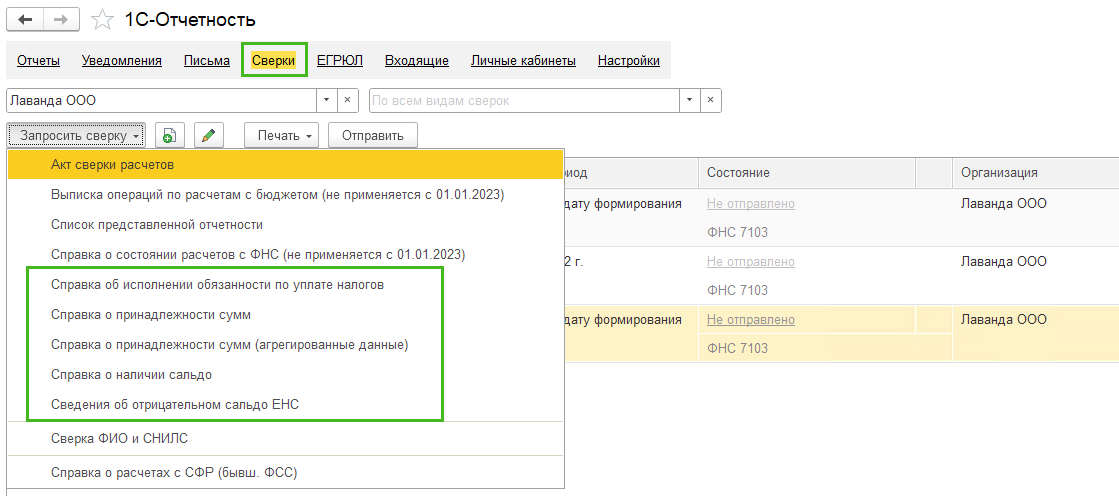Expand the Запросить сверку dropdown button

(76, 135)
